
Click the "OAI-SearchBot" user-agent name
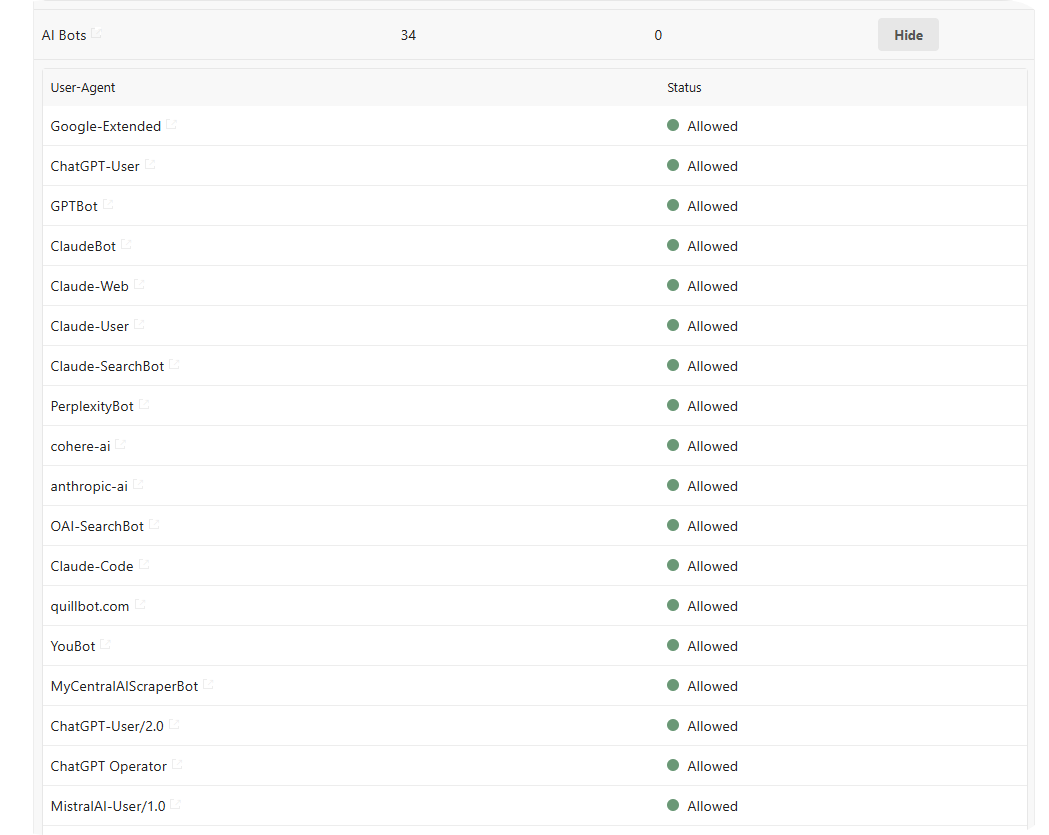point(97,527)
